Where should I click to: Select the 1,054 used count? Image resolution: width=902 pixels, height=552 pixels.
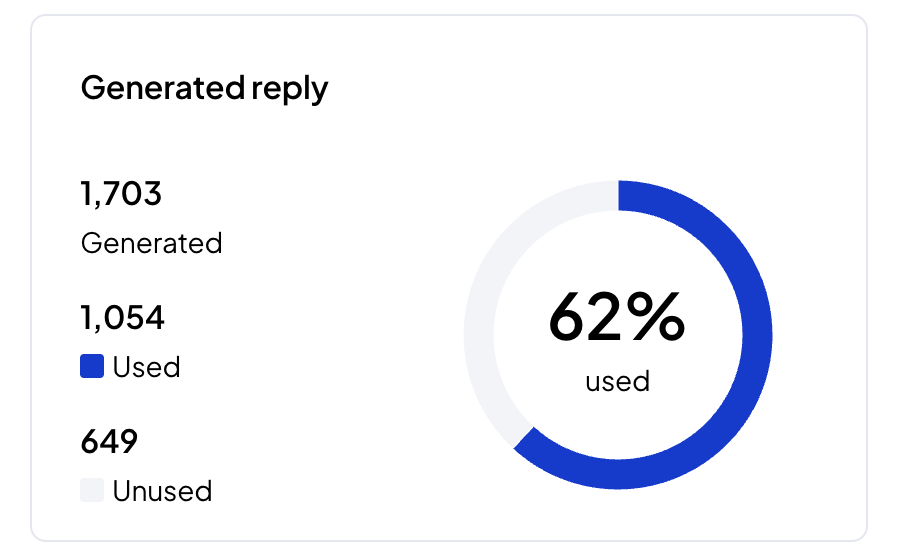click(123, 317)
